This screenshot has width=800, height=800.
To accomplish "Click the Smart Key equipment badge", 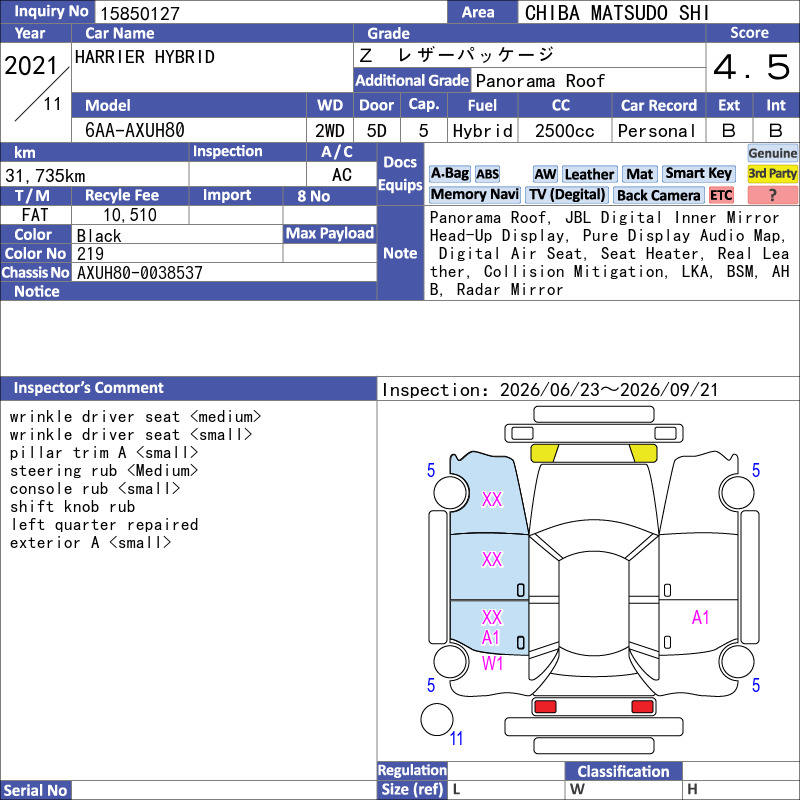I will tap(698, 174).
